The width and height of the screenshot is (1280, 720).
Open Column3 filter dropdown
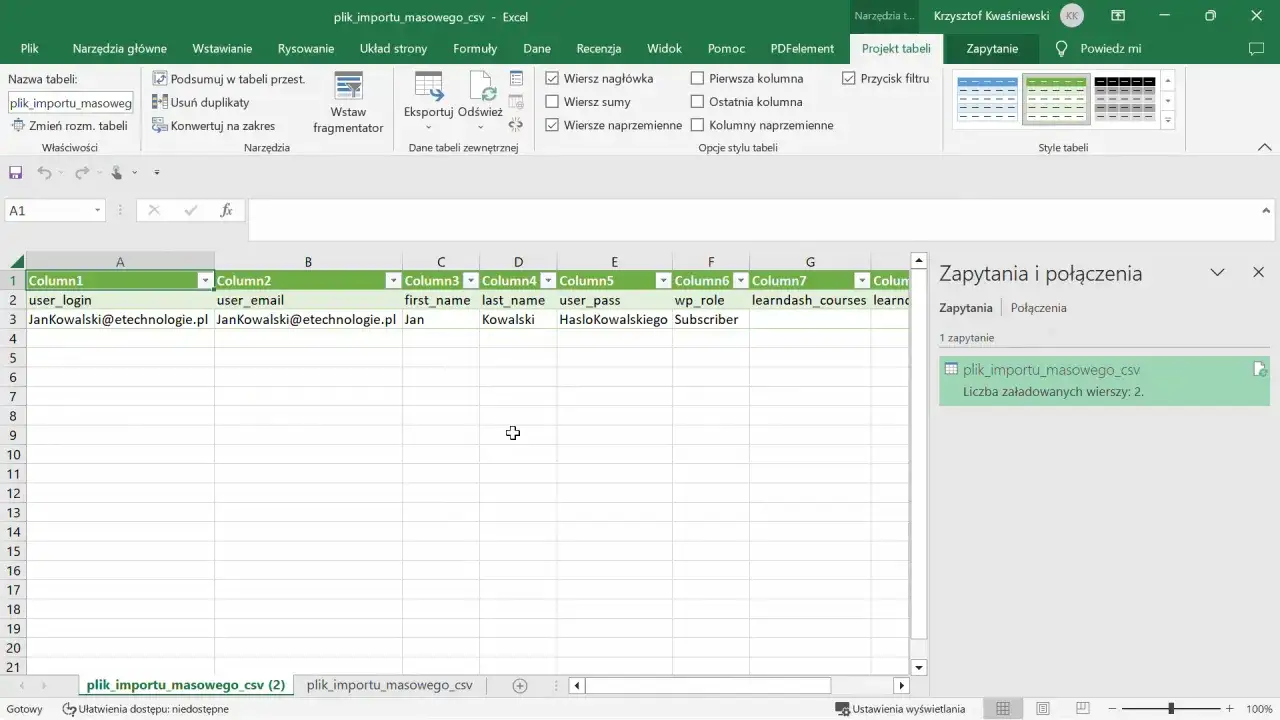coord(470,281)
